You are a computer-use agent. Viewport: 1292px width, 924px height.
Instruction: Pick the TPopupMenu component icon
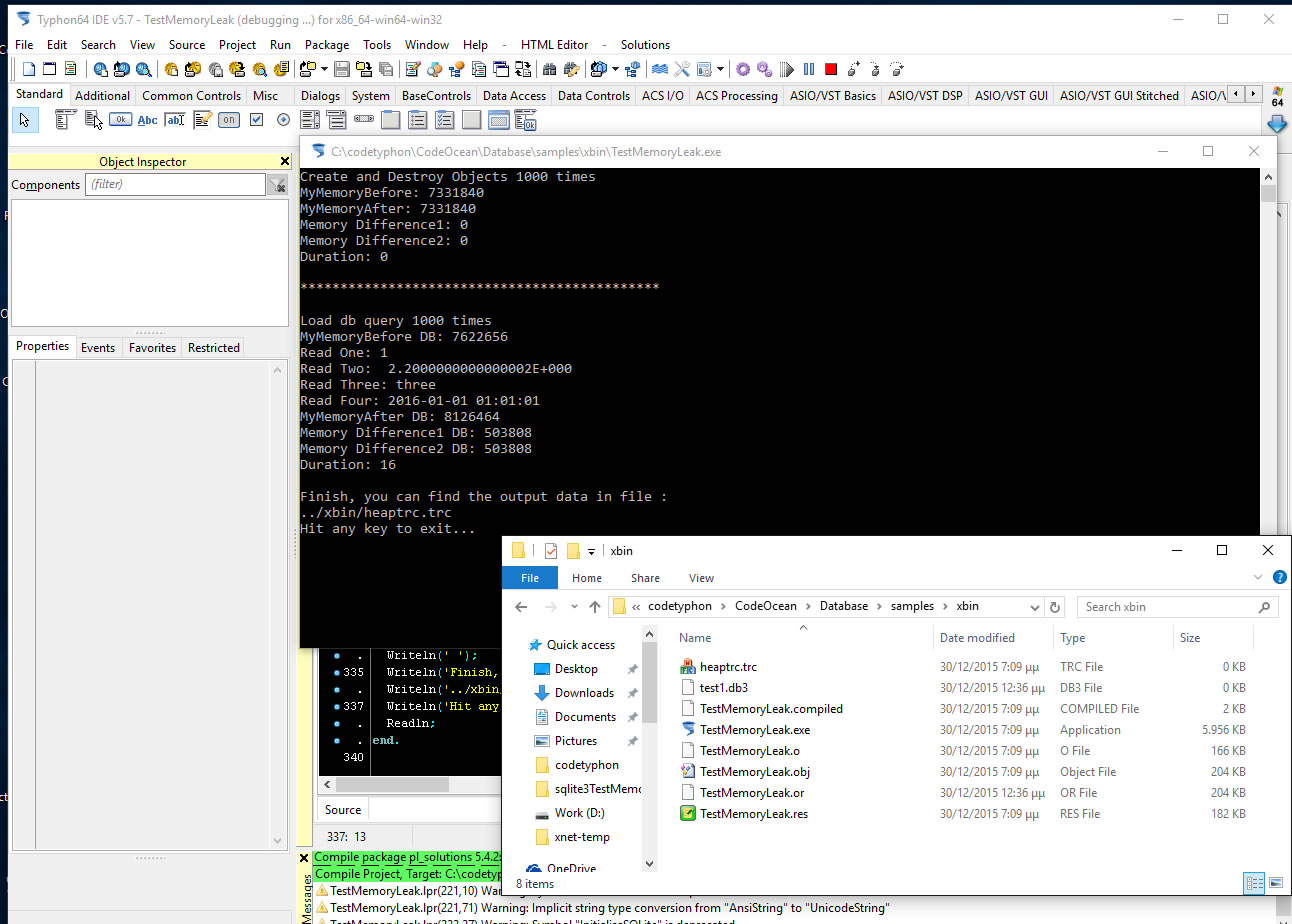[x=93, y=120]
